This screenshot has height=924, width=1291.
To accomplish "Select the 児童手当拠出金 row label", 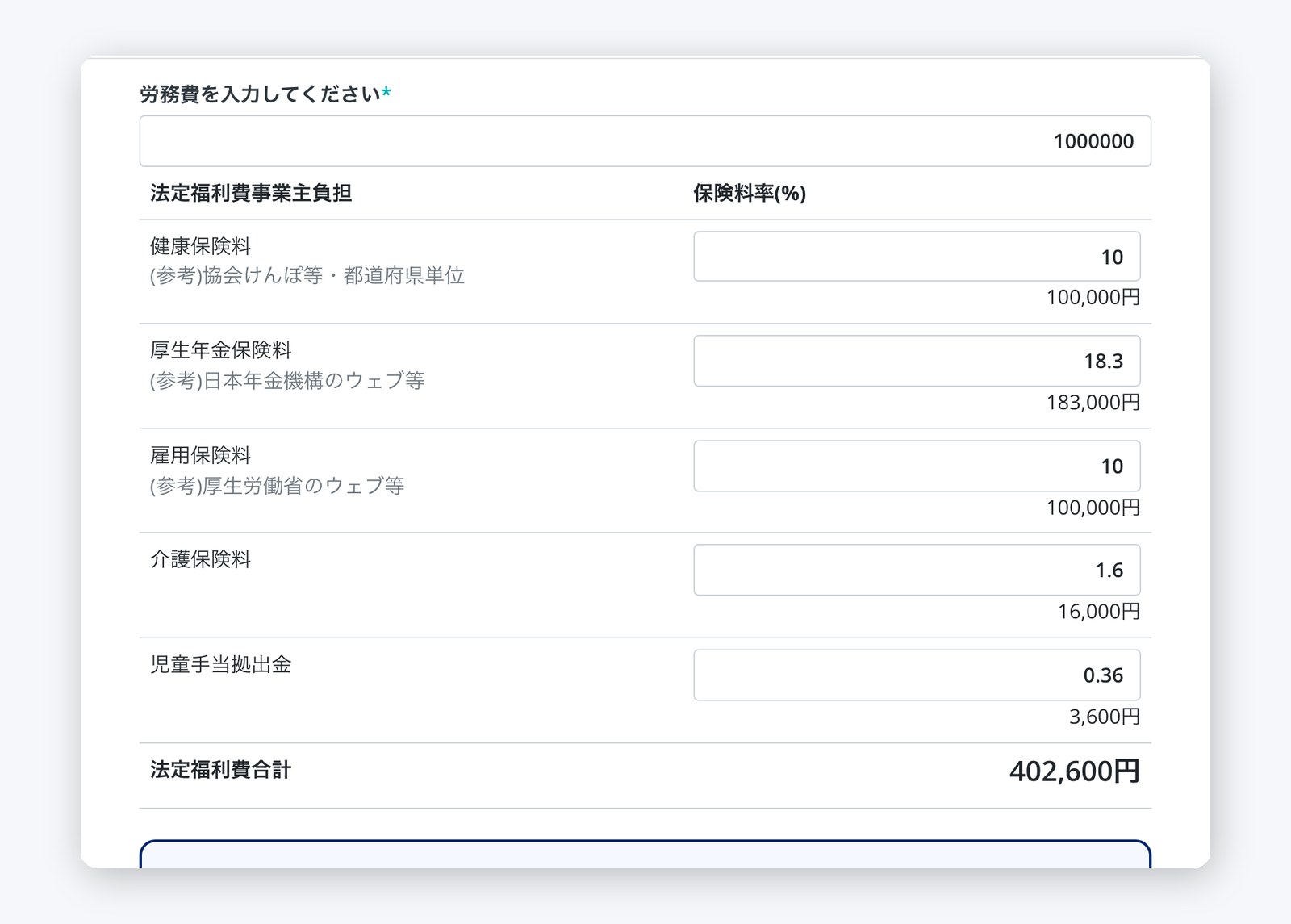I will [x=220, y=664].
